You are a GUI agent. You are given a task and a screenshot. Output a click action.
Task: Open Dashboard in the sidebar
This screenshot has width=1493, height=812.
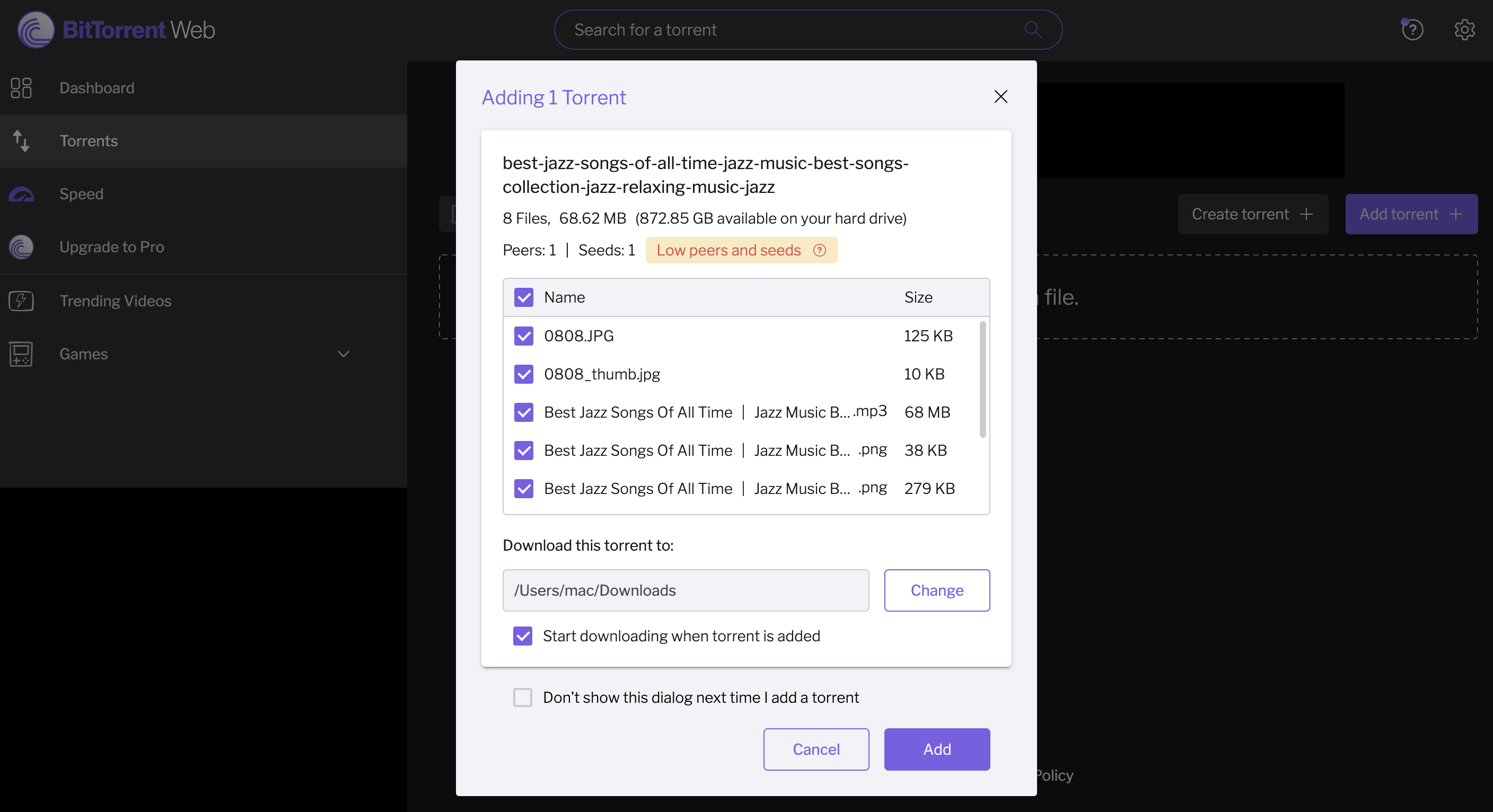(x=204, y=88)
